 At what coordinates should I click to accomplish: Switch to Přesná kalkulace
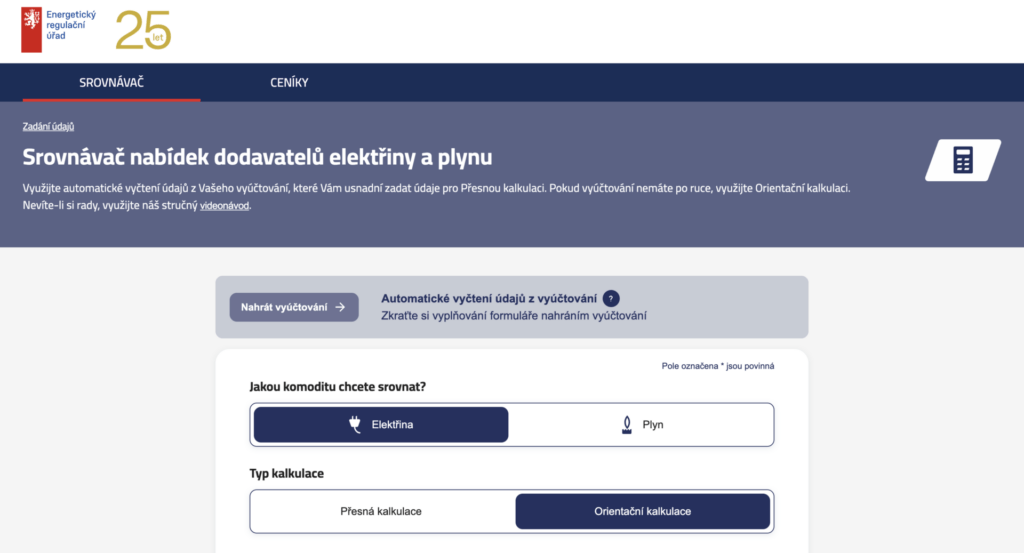pos(381,511)
